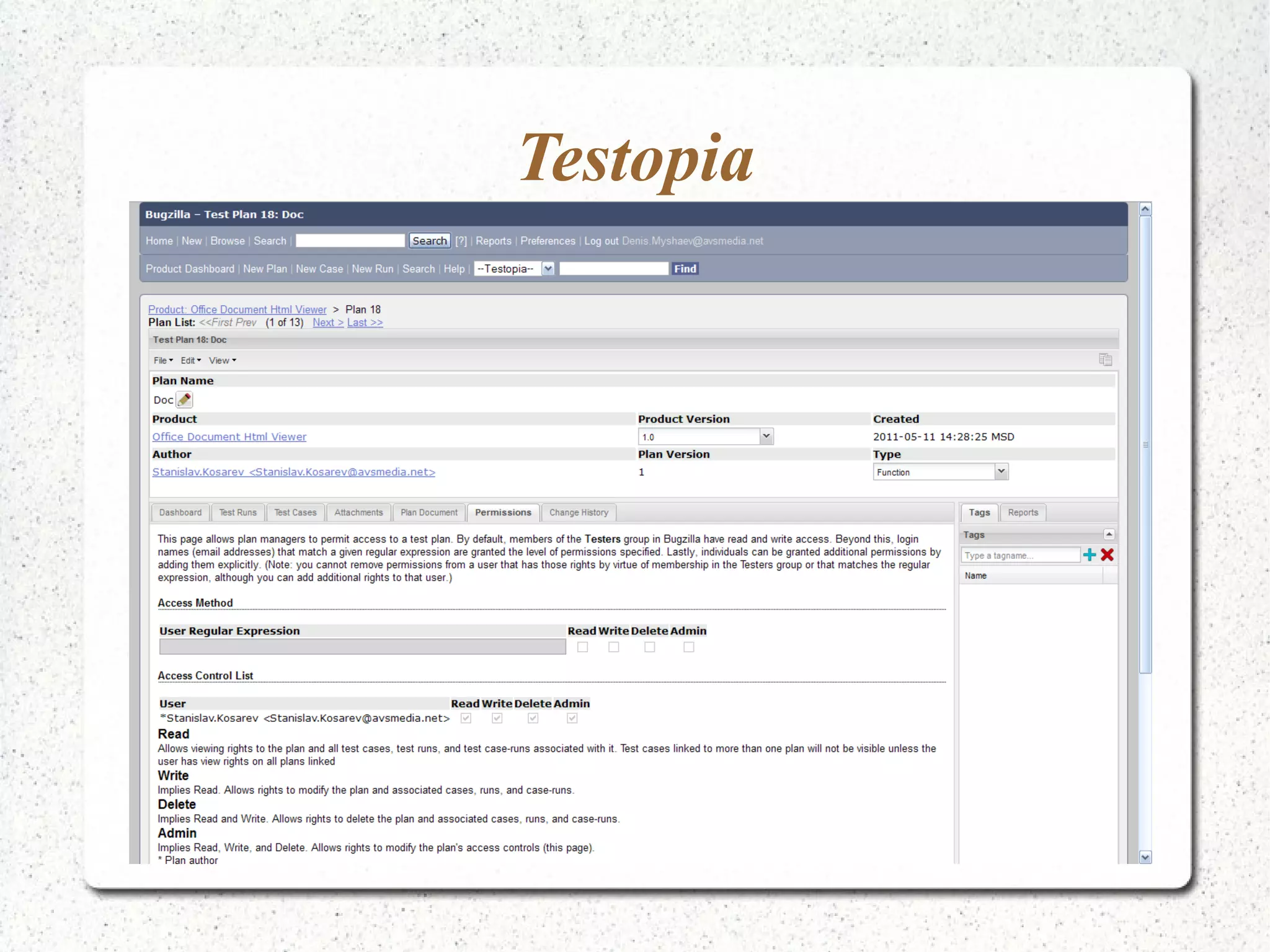The image size is (1270, 952).
Task: Expand the Type Function dropdown
Action: 1001,472
